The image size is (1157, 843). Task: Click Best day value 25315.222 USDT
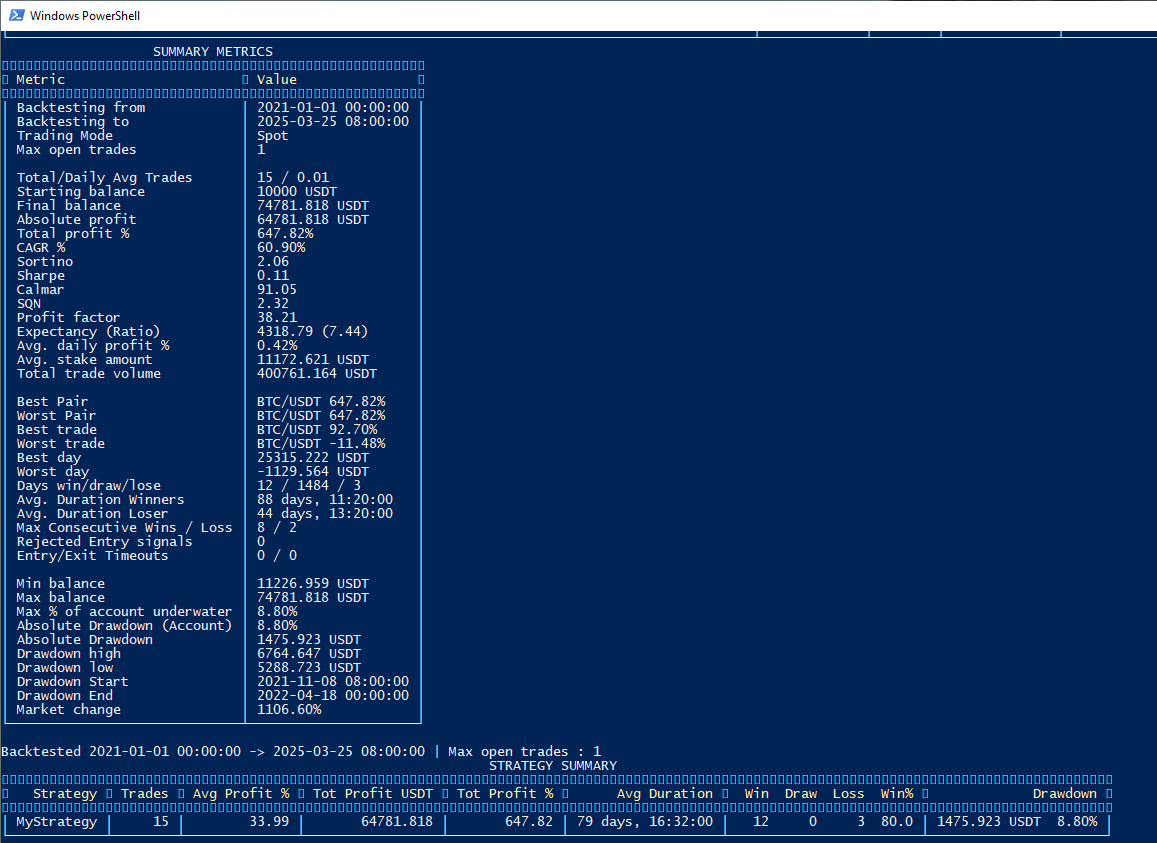[x=313, y=458]
